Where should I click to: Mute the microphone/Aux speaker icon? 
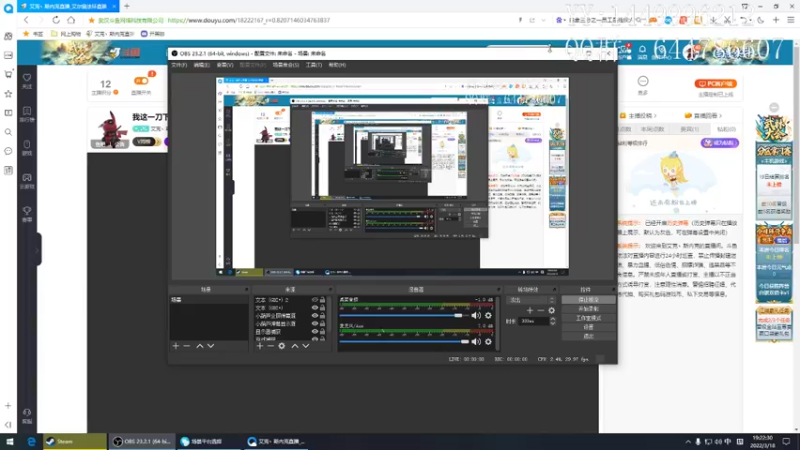(476, 341)
